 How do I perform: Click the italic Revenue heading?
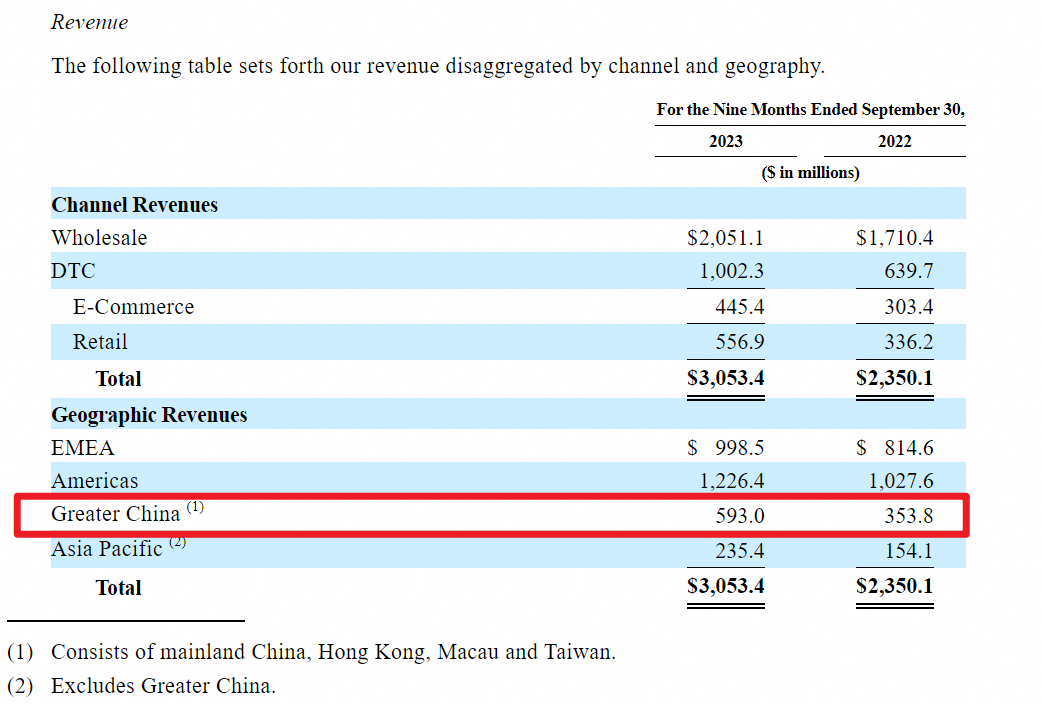click(89, 22)
